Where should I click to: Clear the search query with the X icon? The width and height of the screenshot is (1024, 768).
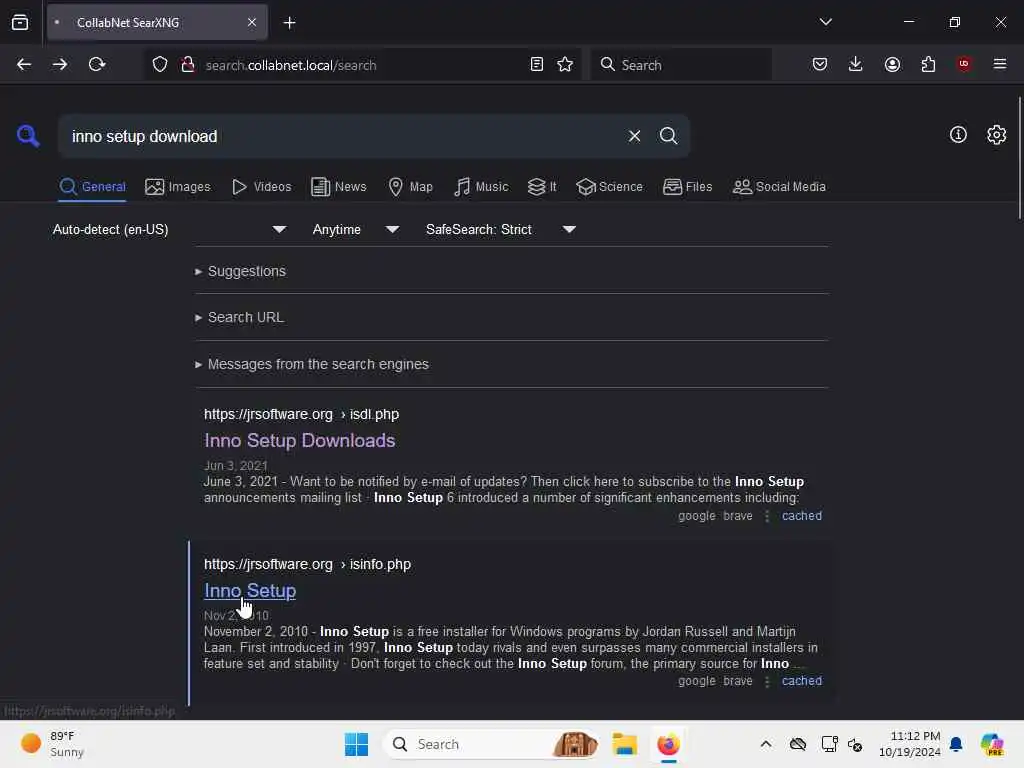[634, 136]
